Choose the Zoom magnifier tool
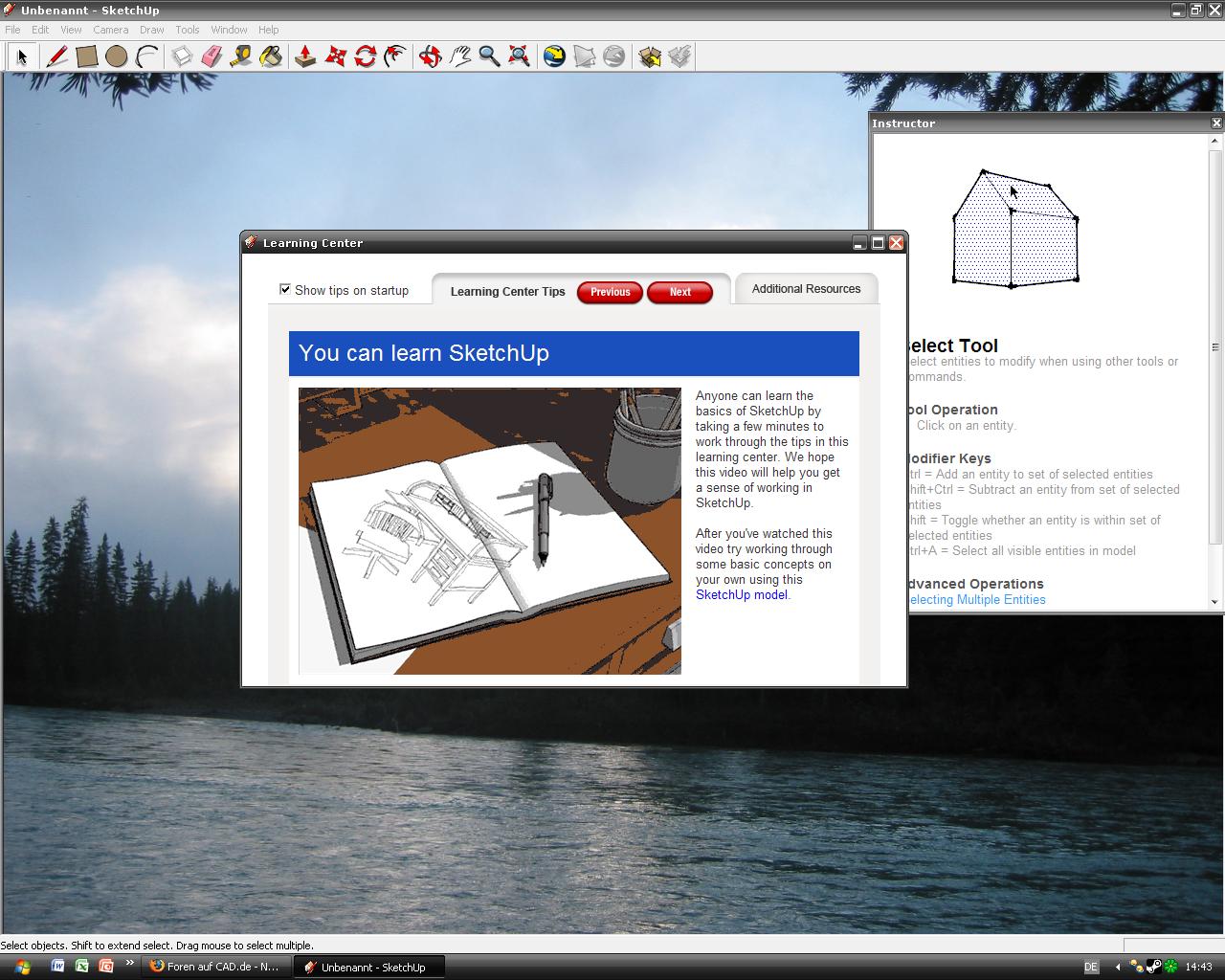1225x980 pixels. pos(490,57)
